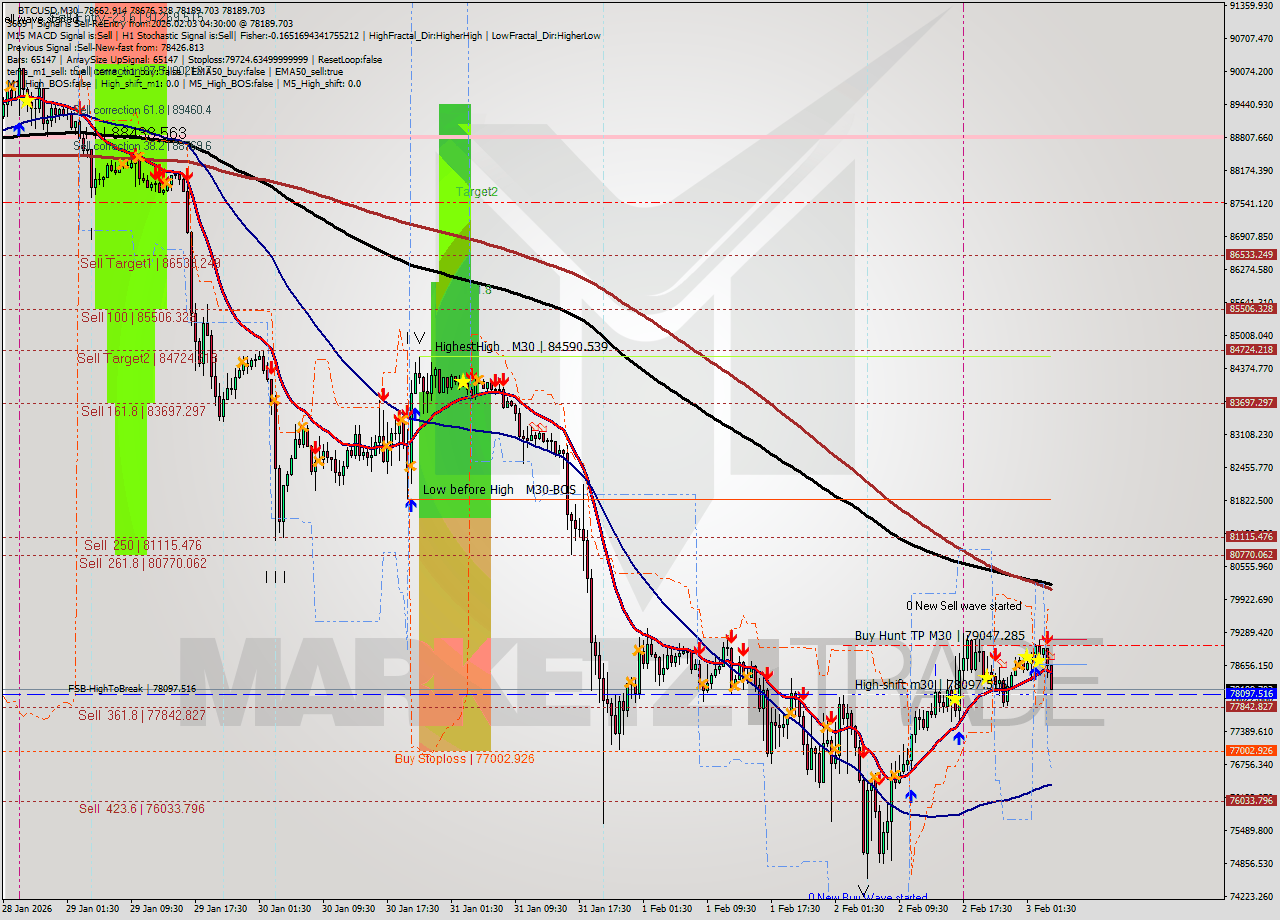Viewport: 1280px width, 920px height.
Task: Click the red 84724.218 price label on the axis
Action: click(x=1252, y=350)
